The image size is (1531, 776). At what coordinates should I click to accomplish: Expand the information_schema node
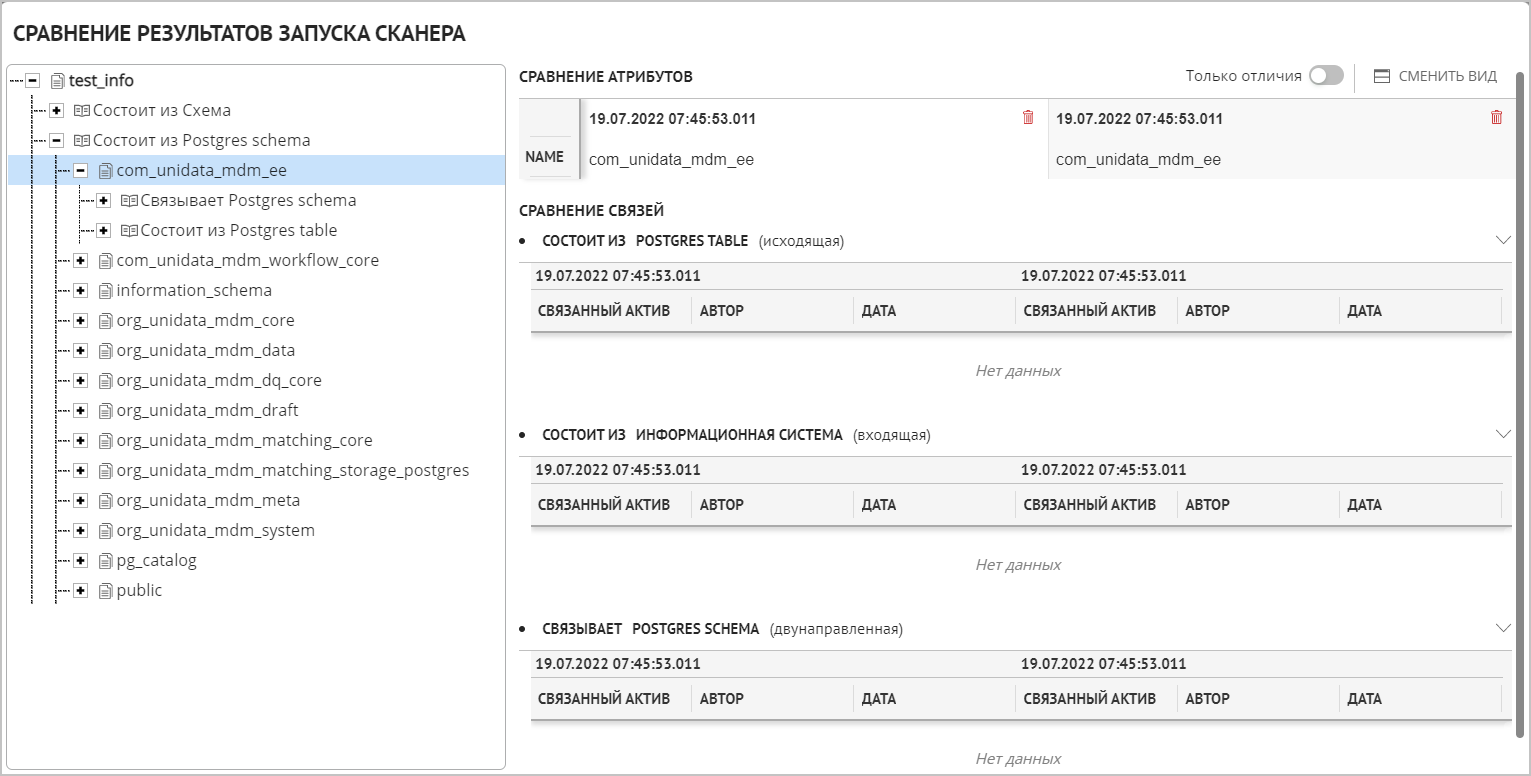click(x=81, y=290)
